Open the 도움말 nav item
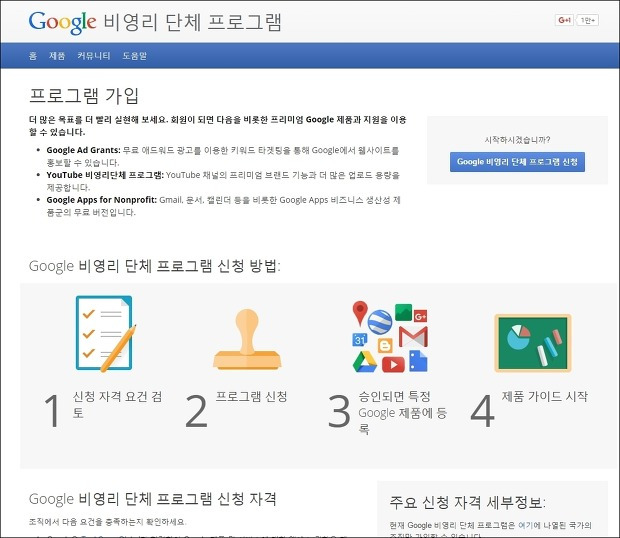Screen dimensions: 620x538 (134, 56)
